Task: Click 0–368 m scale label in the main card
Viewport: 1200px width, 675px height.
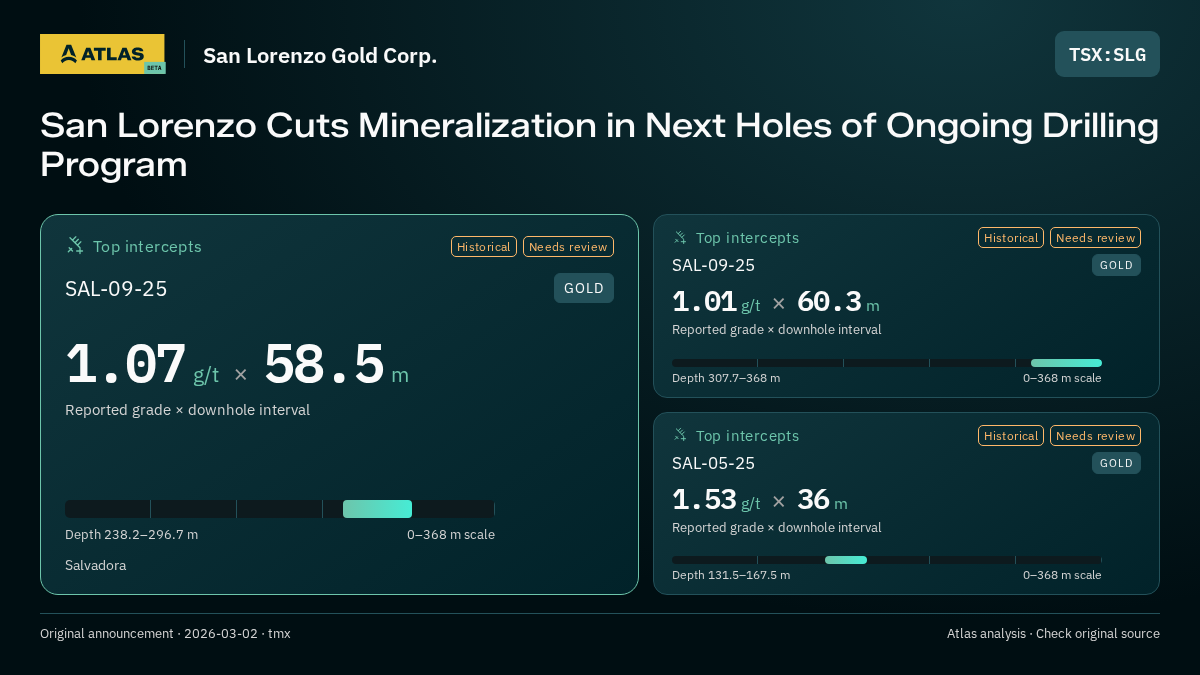Action: (x=451, y=534)
